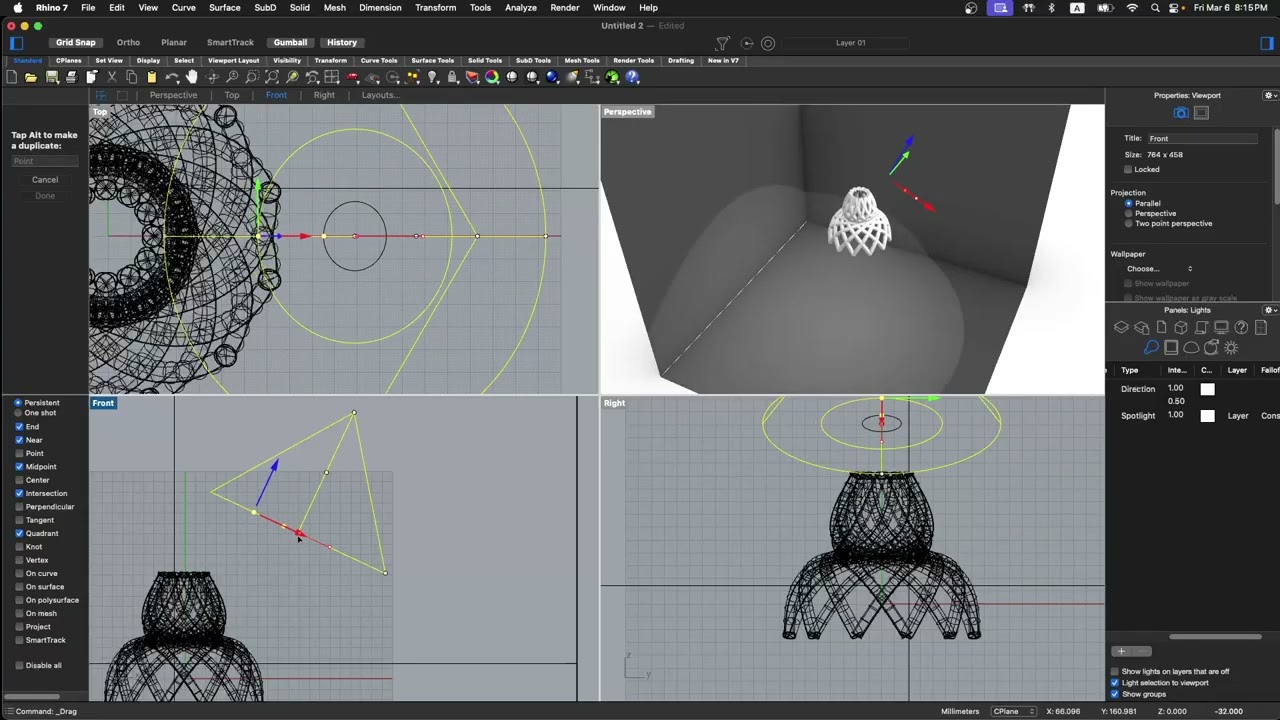This screenshot has width=1280, height=720.
Task: Click the red car Set View icon
Action: [352, 77]
